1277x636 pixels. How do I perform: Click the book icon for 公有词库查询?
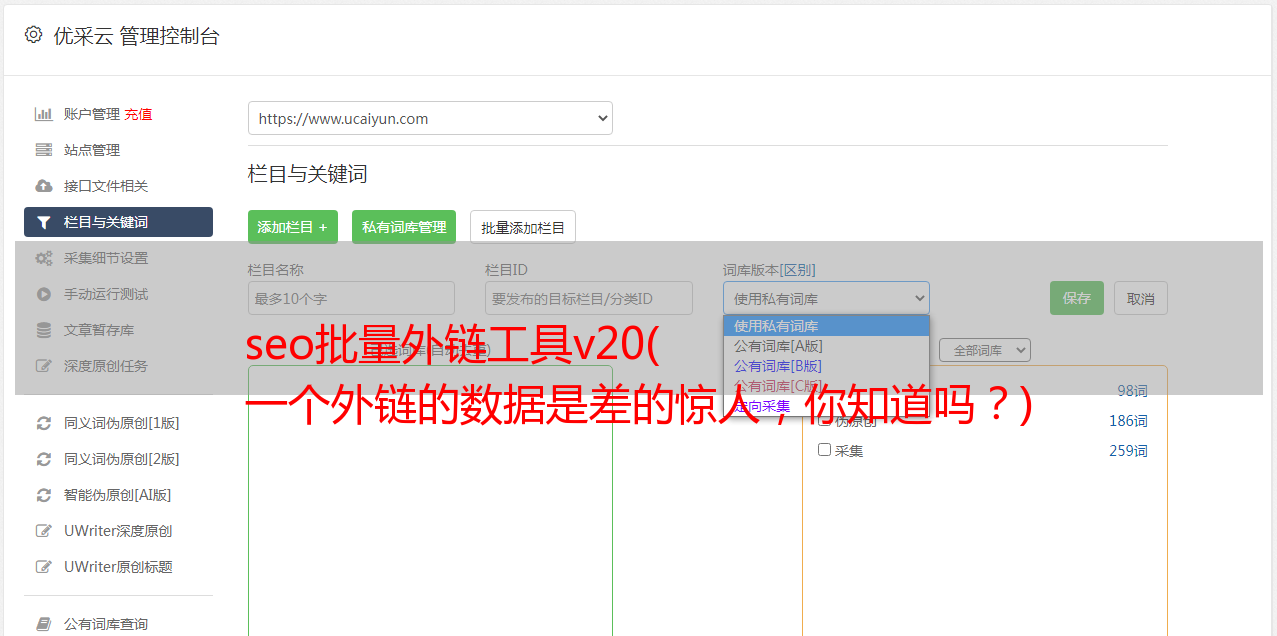coord(44,624)
